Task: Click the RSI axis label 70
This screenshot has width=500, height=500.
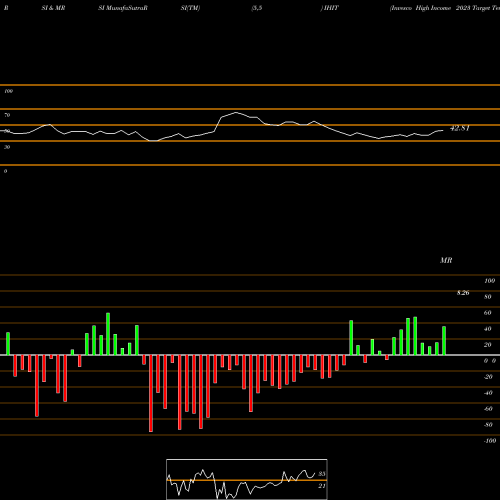Action: point(7,115)
